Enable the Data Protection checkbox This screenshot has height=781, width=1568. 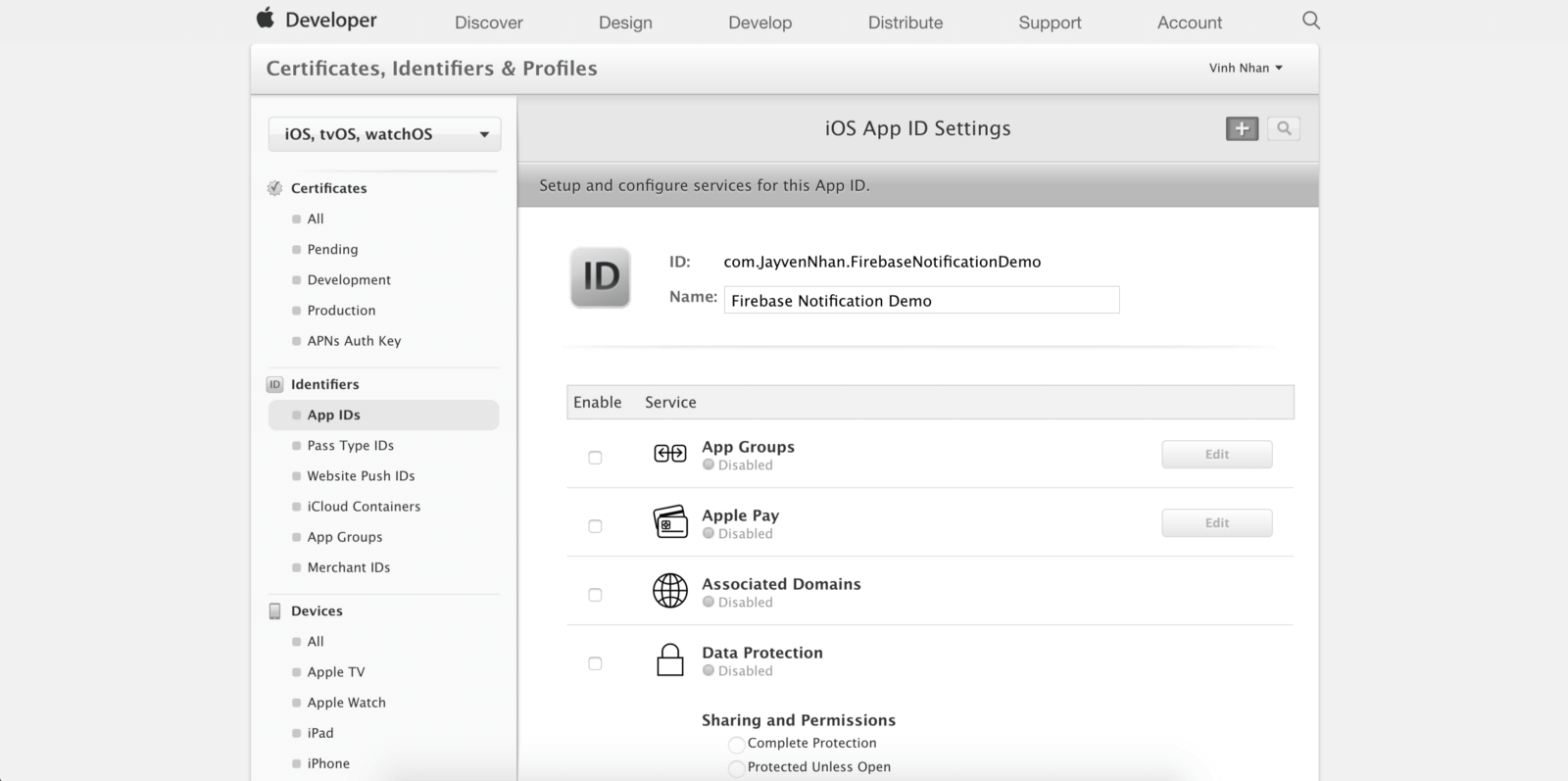(595, 663)
